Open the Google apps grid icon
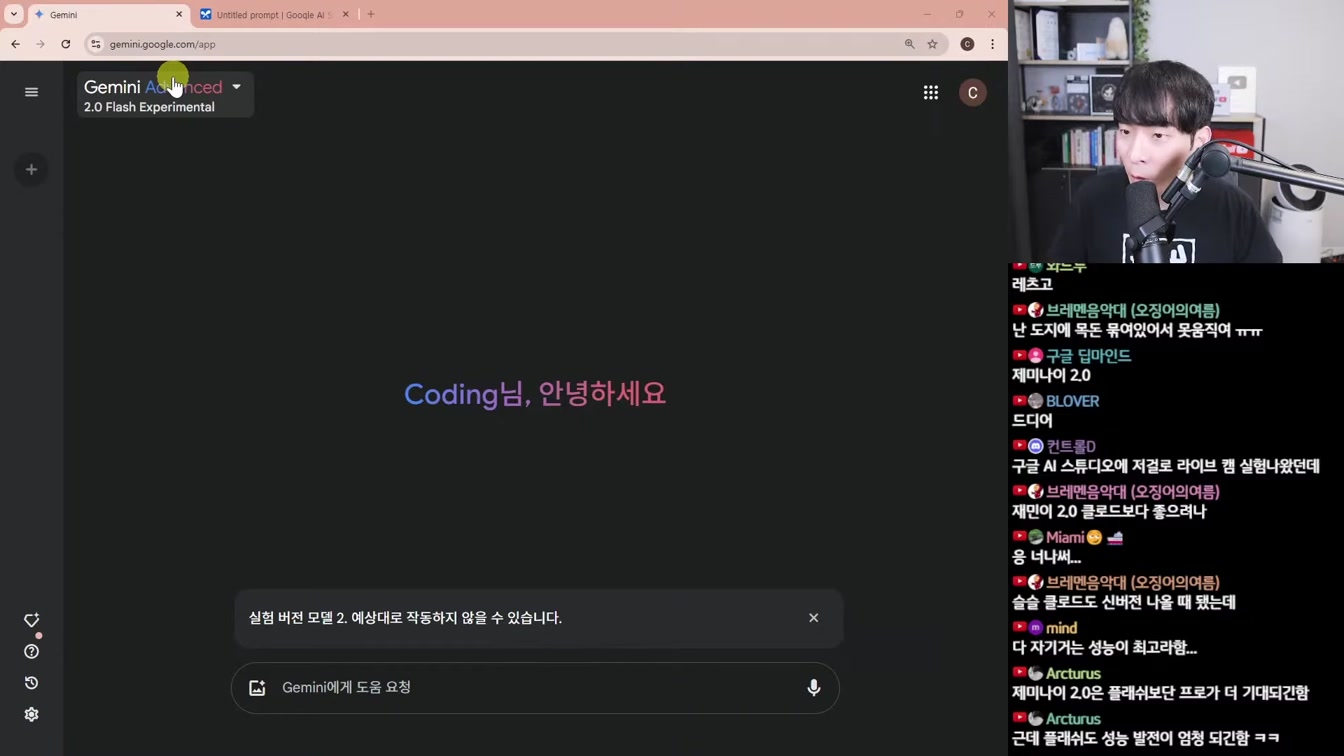1344x756 pixels. click(931, 93)
